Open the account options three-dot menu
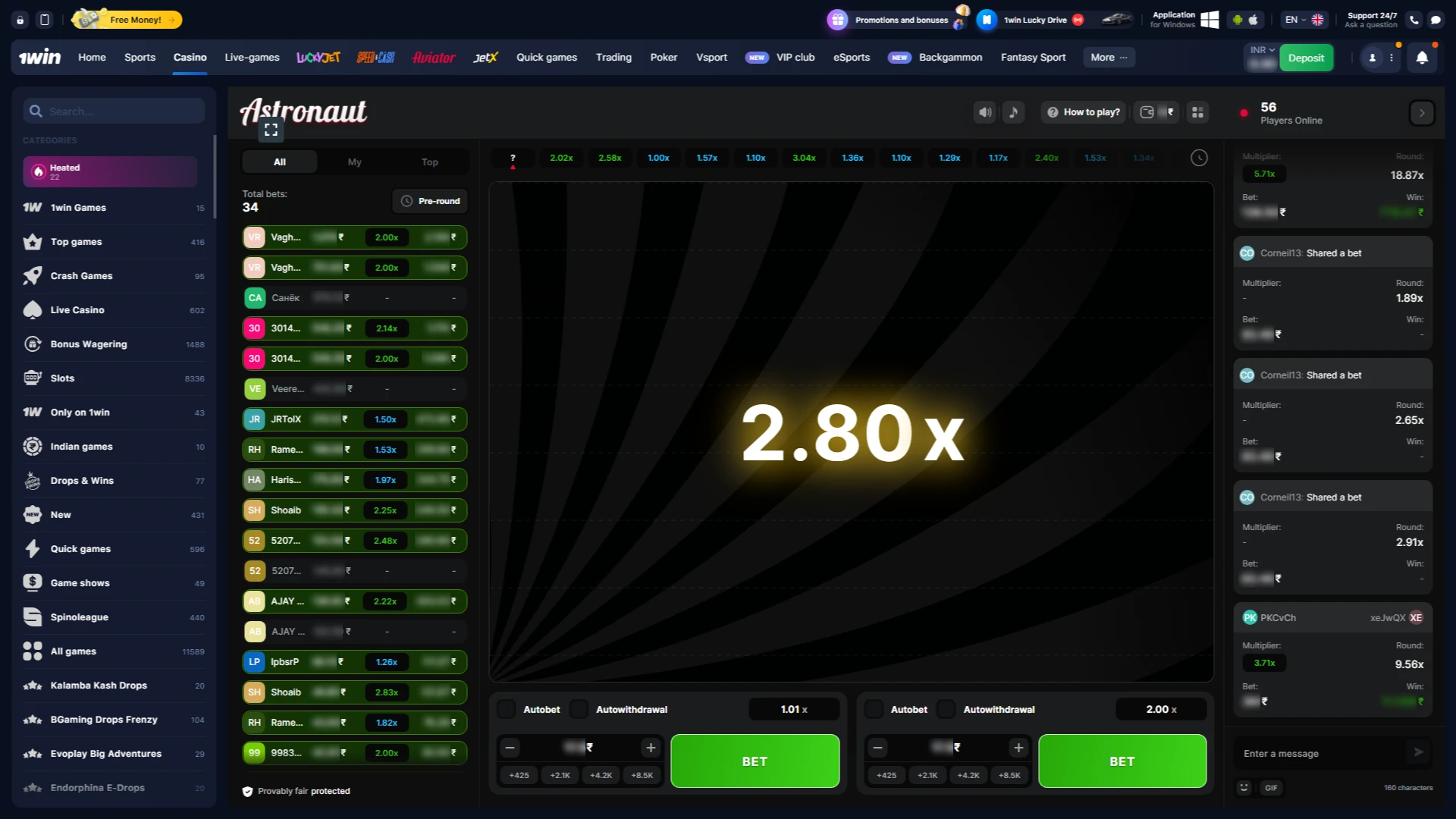 coord(1392,58)
